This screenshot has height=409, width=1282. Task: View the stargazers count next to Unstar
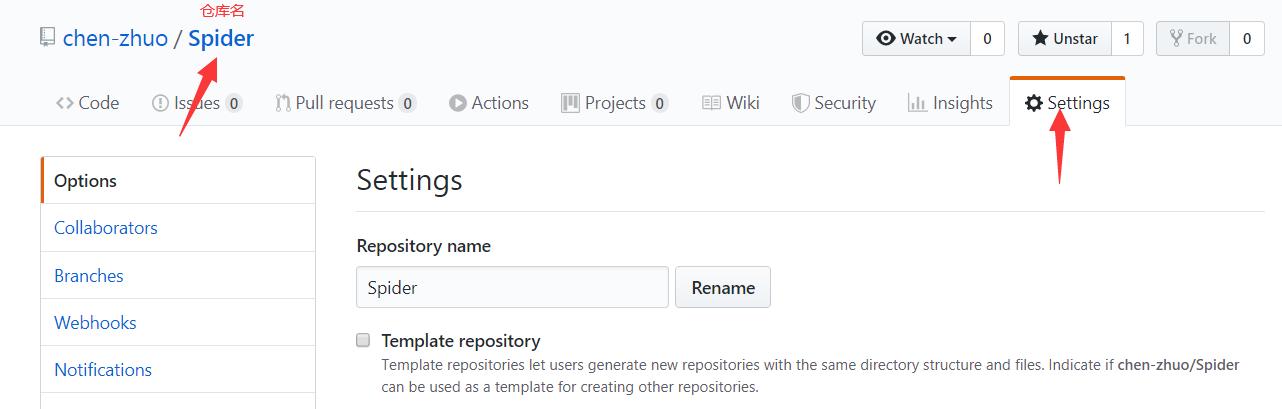[1127, 39]
